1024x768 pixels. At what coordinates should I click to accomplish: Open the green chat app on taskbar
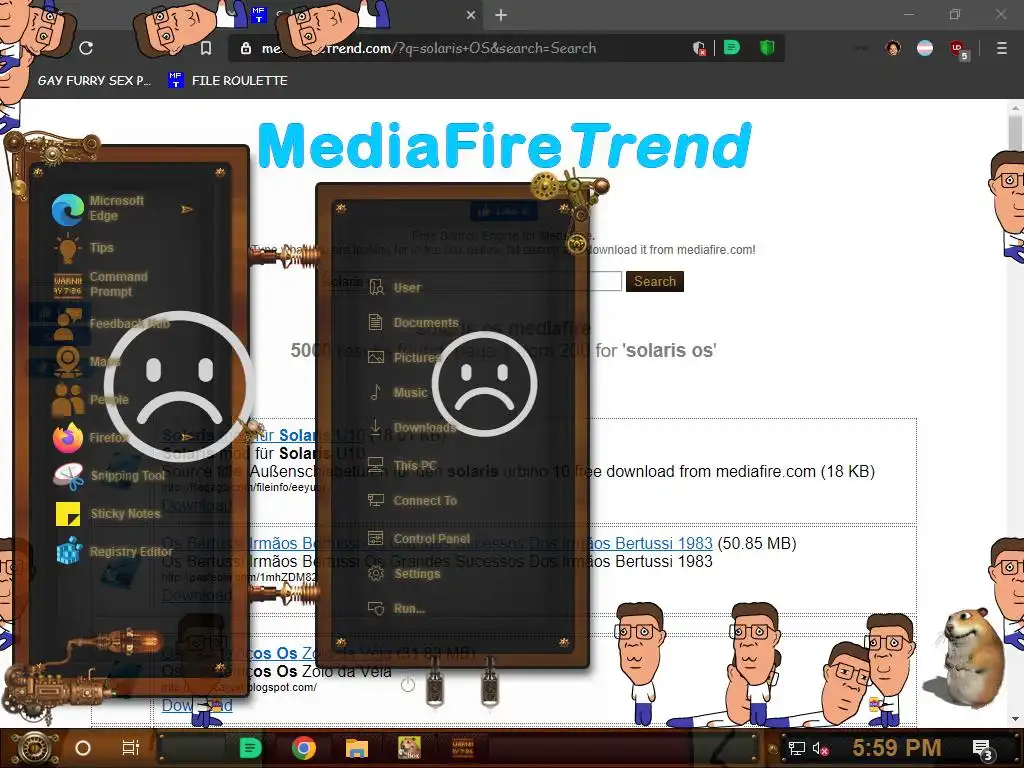pos(250,748)
